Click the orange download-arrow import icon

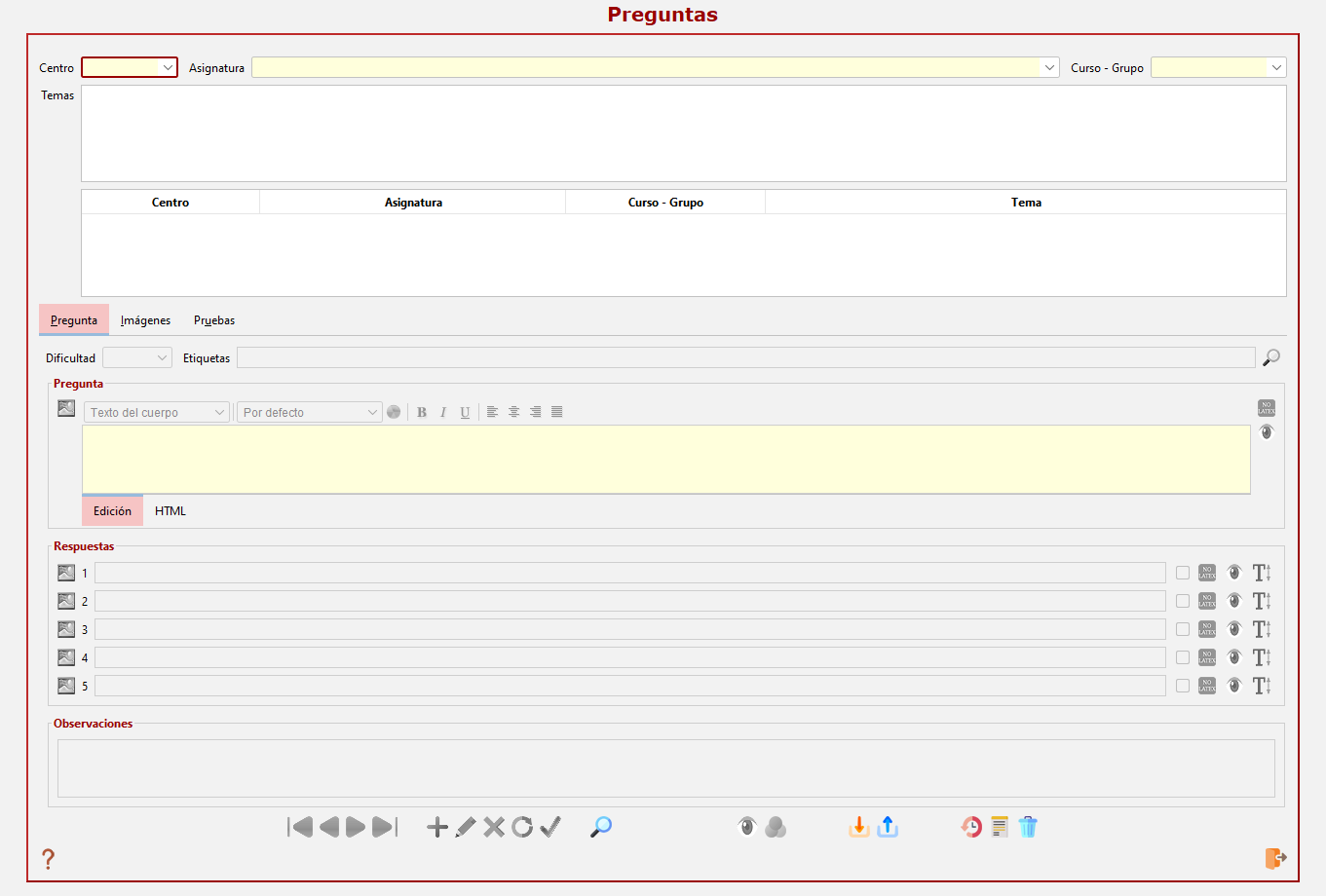tap(859, 827)
